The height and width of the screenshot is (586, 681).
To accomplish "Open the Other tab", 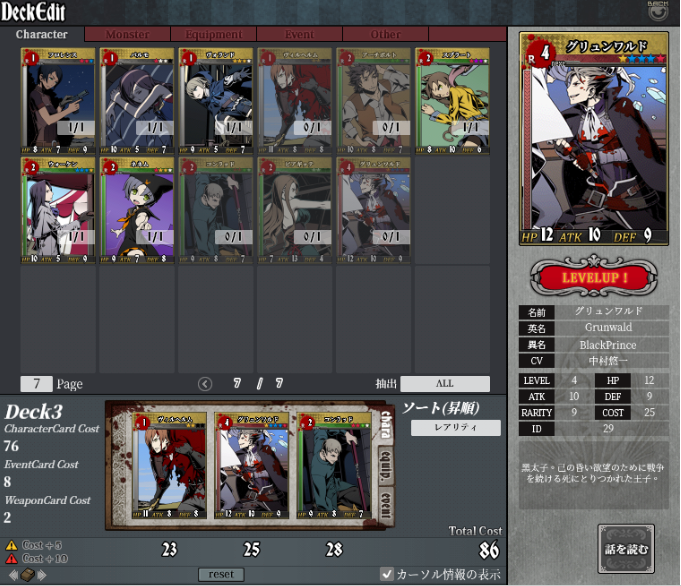I will (385, 34).
